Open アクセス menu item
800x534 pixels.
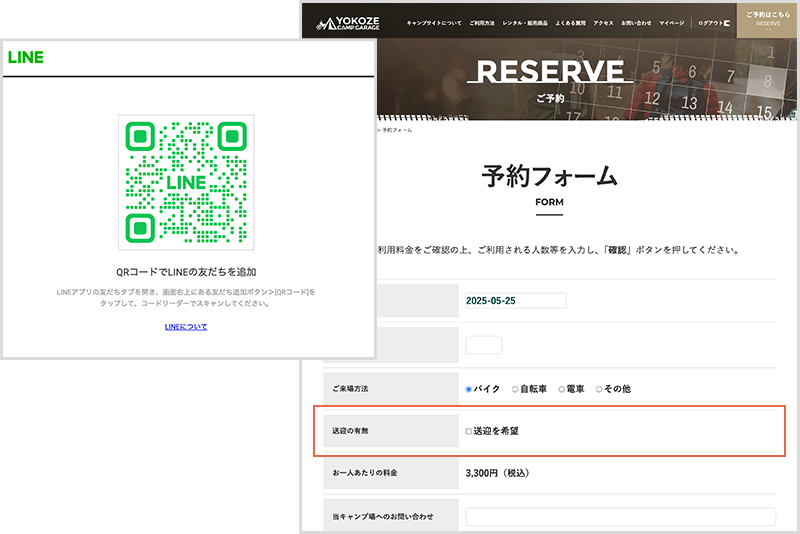pyautogui.click(x=603, y=23)
